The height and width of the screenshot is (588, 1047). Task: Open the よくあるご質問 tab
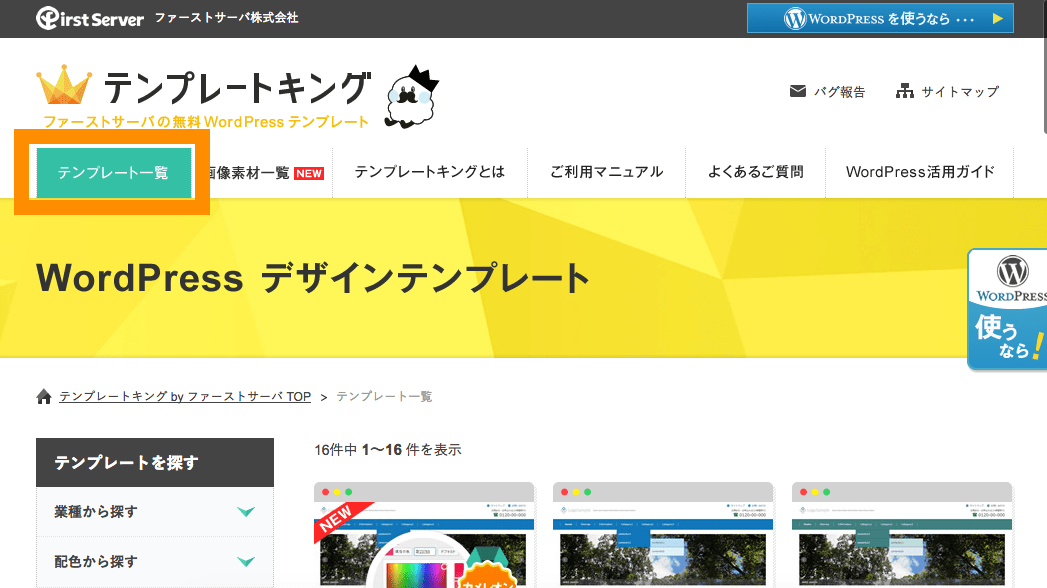point(755,172)
